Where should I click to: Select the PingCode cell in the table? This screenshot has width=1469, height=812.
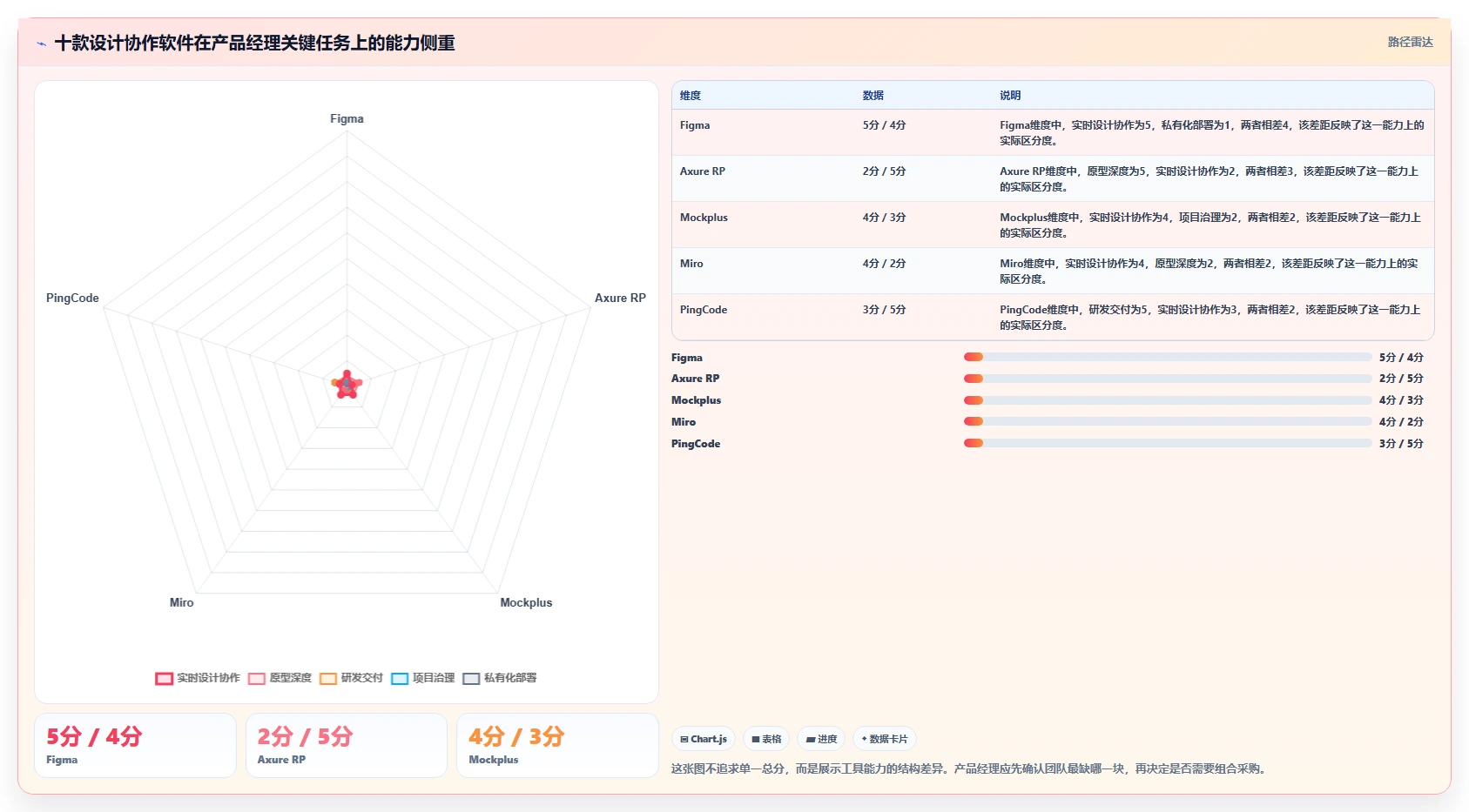704,310
